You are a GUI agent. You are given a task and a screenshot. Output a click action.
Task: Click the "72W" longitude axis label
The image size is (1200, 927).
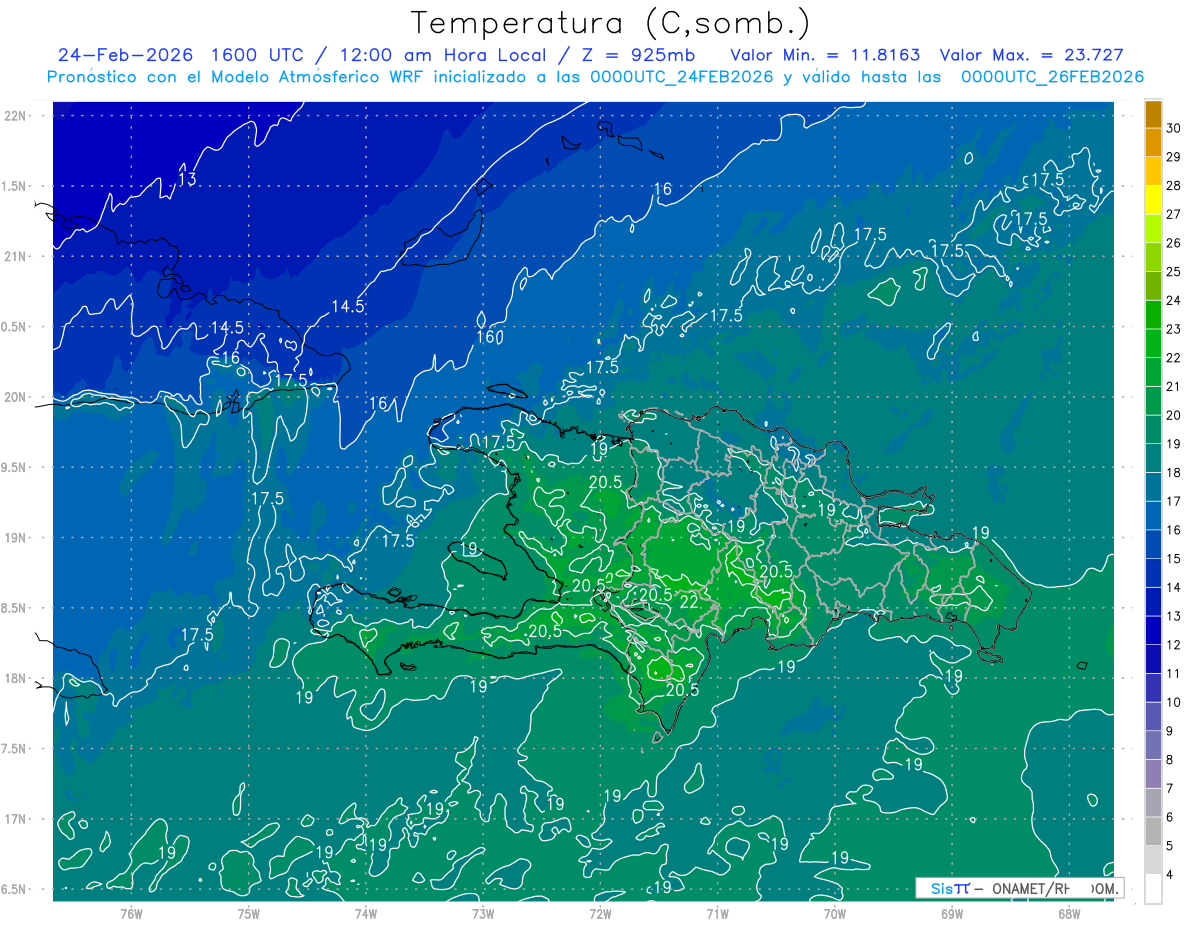click(600, 913)
